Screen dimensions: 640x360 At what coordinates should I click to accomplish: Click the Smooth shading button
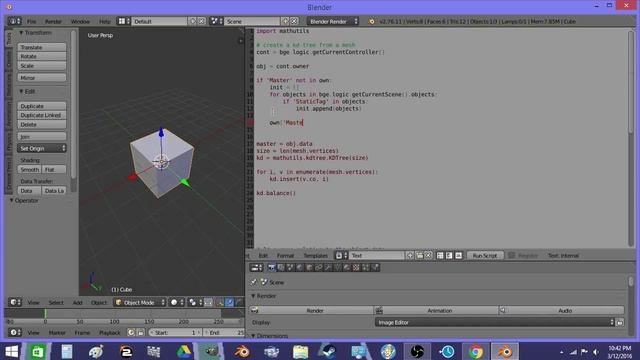point(29,169)
